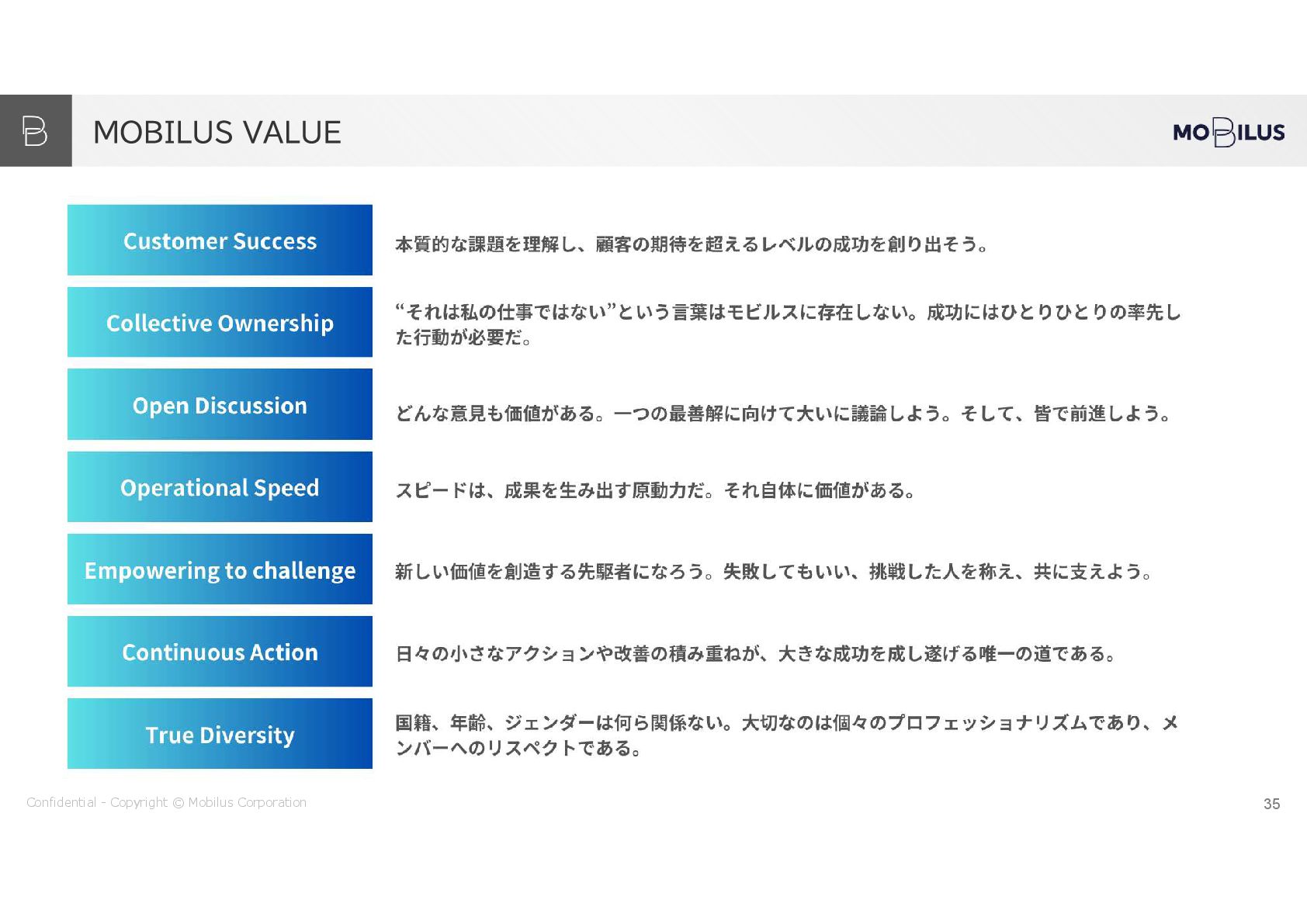Viewport: 1307px width, 924px height.
Task: Select text starting スピードは、成果を生み出す
Action: [x=655, y=490]
